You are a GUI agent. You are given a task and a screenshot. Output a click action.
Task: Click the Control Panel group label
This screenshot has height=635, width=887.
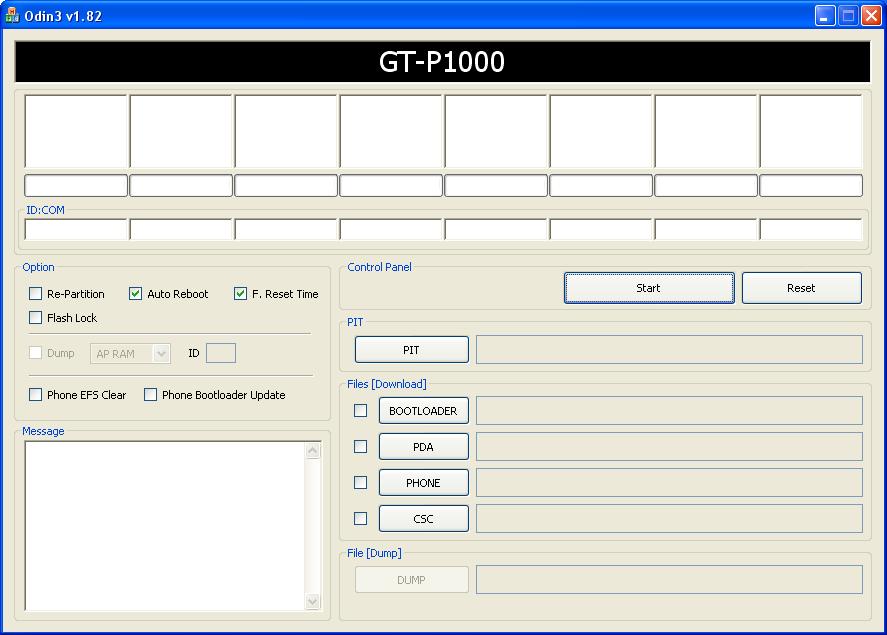pyautogui.click(x=380, y=267)
